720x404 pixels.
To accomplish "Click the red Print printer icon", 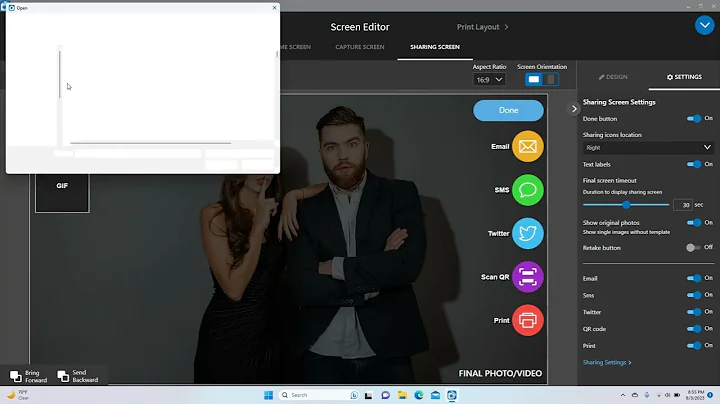I will 528,320.
